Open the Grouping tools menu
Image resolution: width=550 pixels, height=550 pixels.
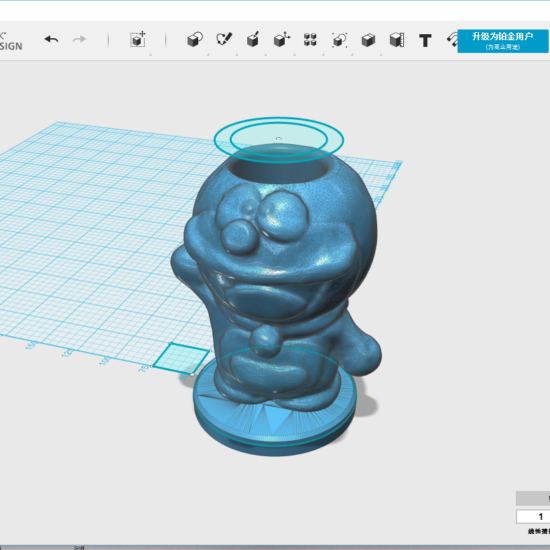[339, 40]
